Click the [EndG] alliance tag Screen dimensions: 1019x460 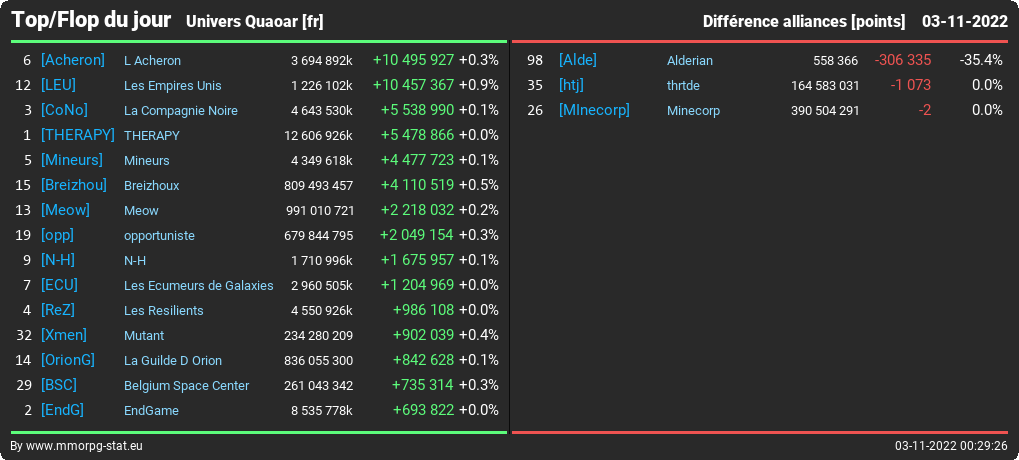click(62, 411)
